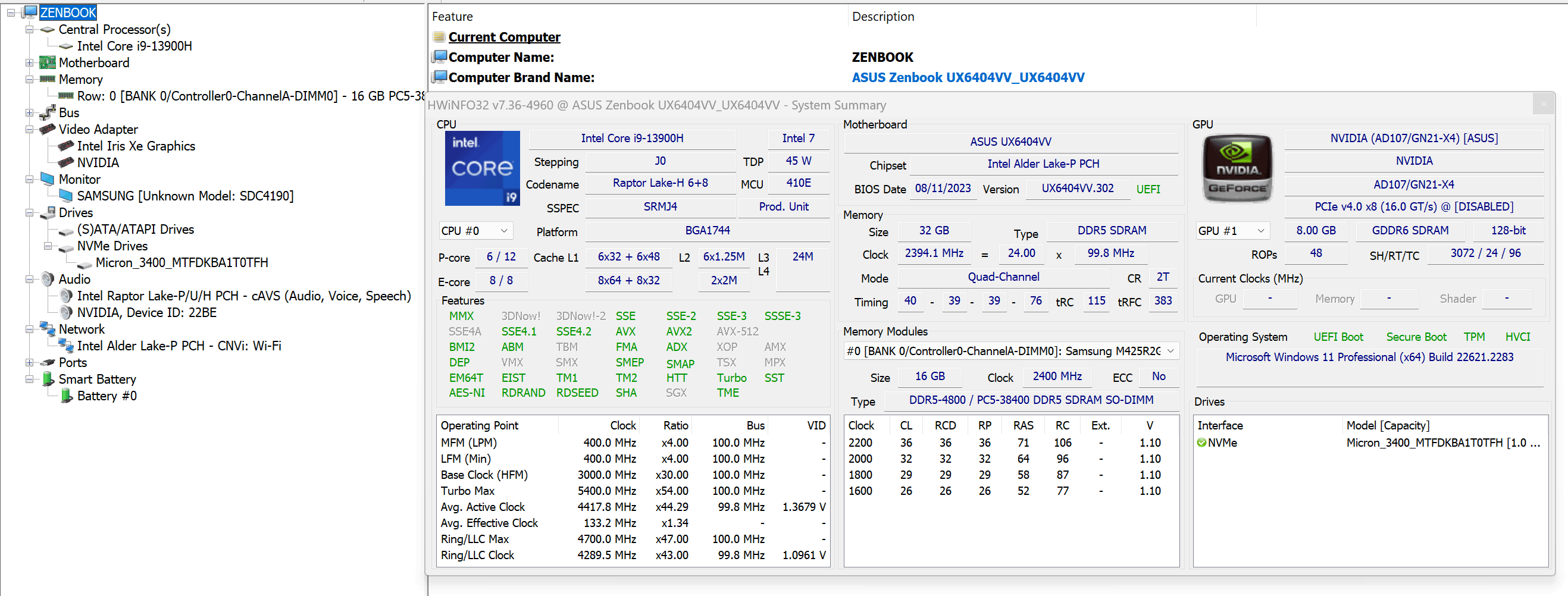The width and height of the screenshot is (1568, 596).
Task: Select the Base Clock (HFM) row
Action: [633, 475]
